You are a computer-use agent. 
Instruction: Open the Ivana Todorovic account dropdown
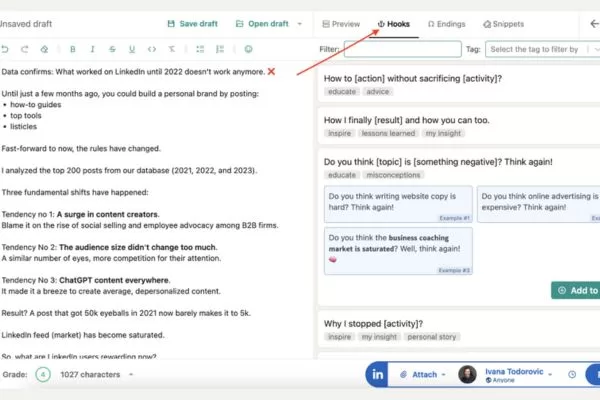tap(550, 374)
